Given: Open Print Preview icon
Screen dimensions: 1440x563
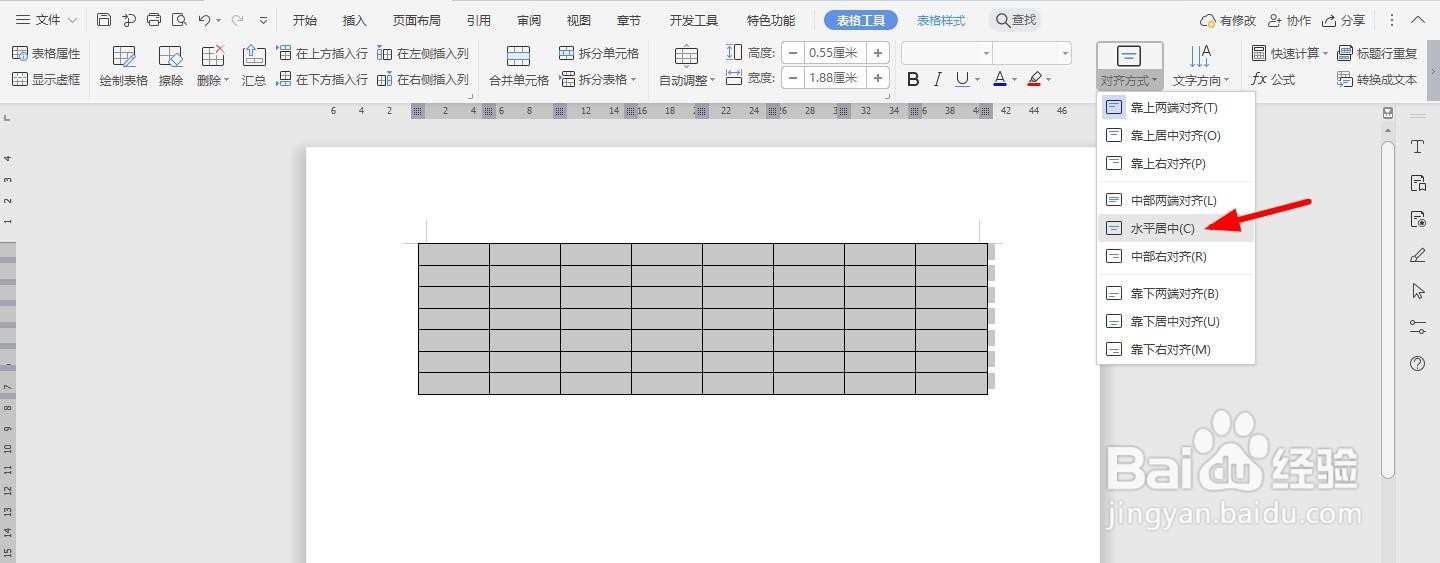Looking at the screenshot, I should tap(179, 20).
